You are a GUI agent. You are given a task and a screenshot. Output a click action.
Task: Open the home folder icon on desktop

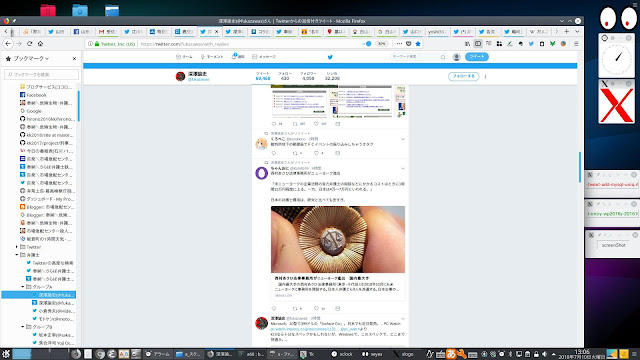point(80,10)
